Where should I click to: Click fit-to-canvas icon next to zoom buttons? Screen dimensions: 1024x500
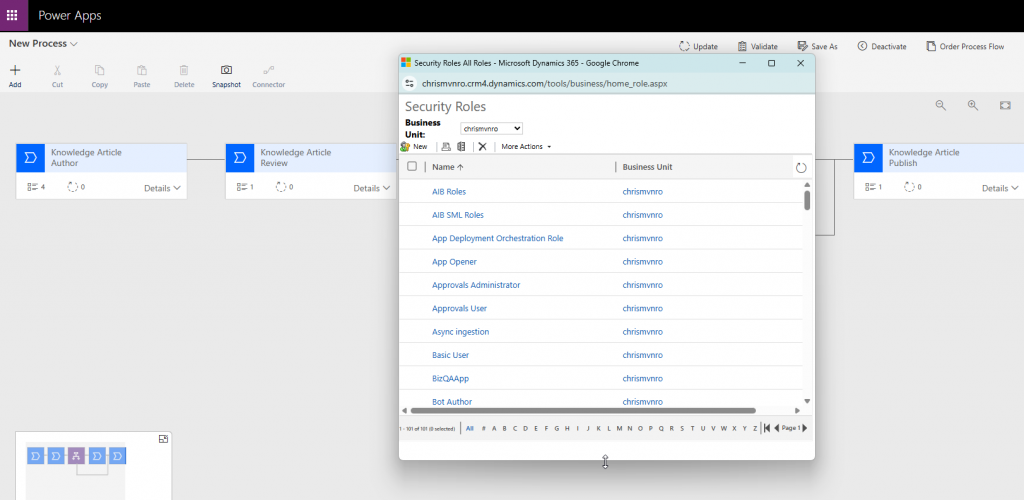pyautogui.click(x=1005, y=105)
